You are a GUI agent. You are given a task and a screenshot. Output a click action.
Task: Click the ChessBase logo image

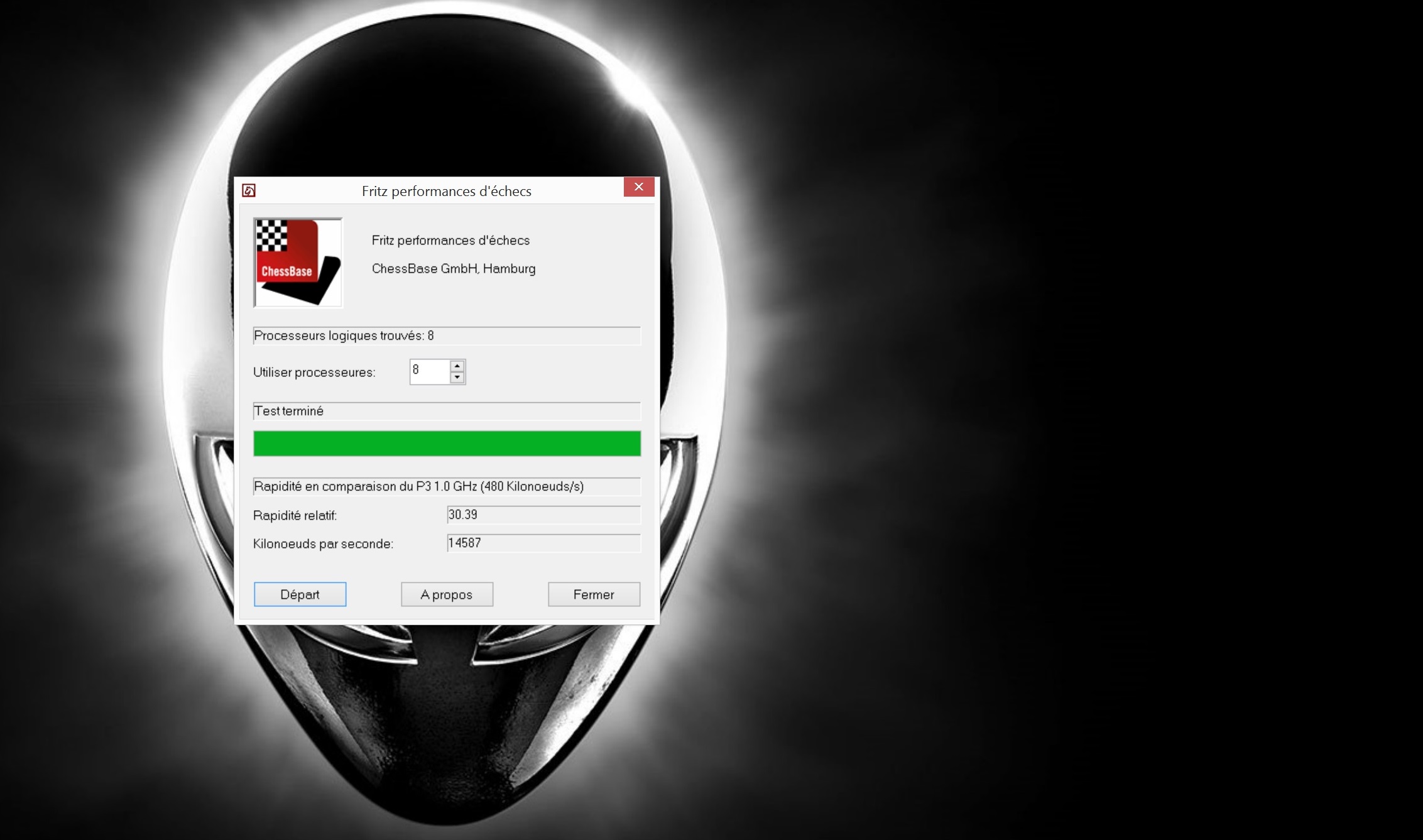tap(298, 263)
